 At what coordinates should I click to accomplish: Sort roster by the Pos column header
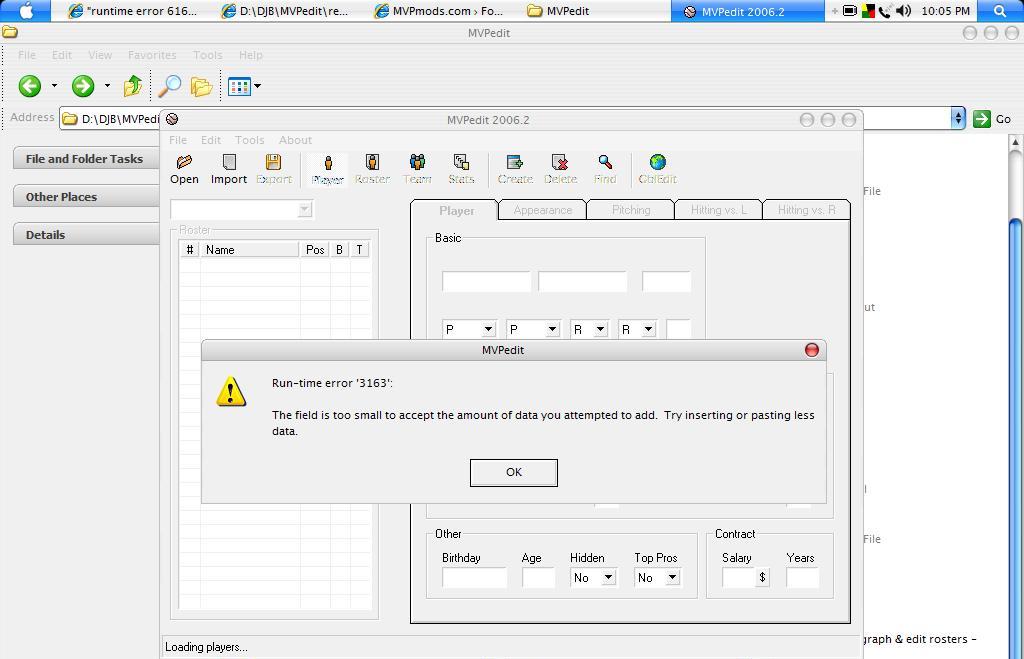point(315,249)
